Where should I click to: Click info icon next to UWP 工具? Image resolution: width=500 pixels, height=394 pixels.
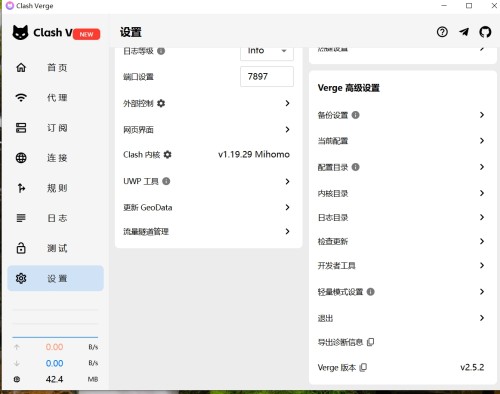point(166,181)
